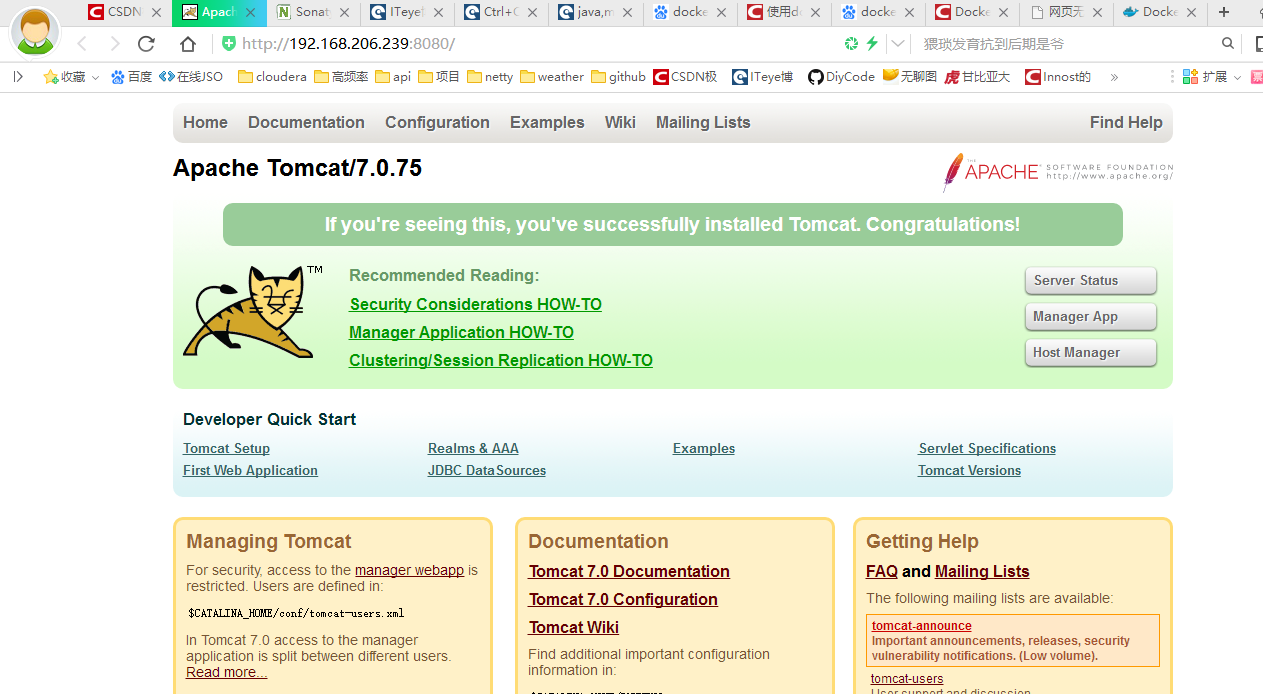Open the tomcat-announce mailing list link
Image resolution: width=1263 pixels, height=694 pixels.
(922, 626)
